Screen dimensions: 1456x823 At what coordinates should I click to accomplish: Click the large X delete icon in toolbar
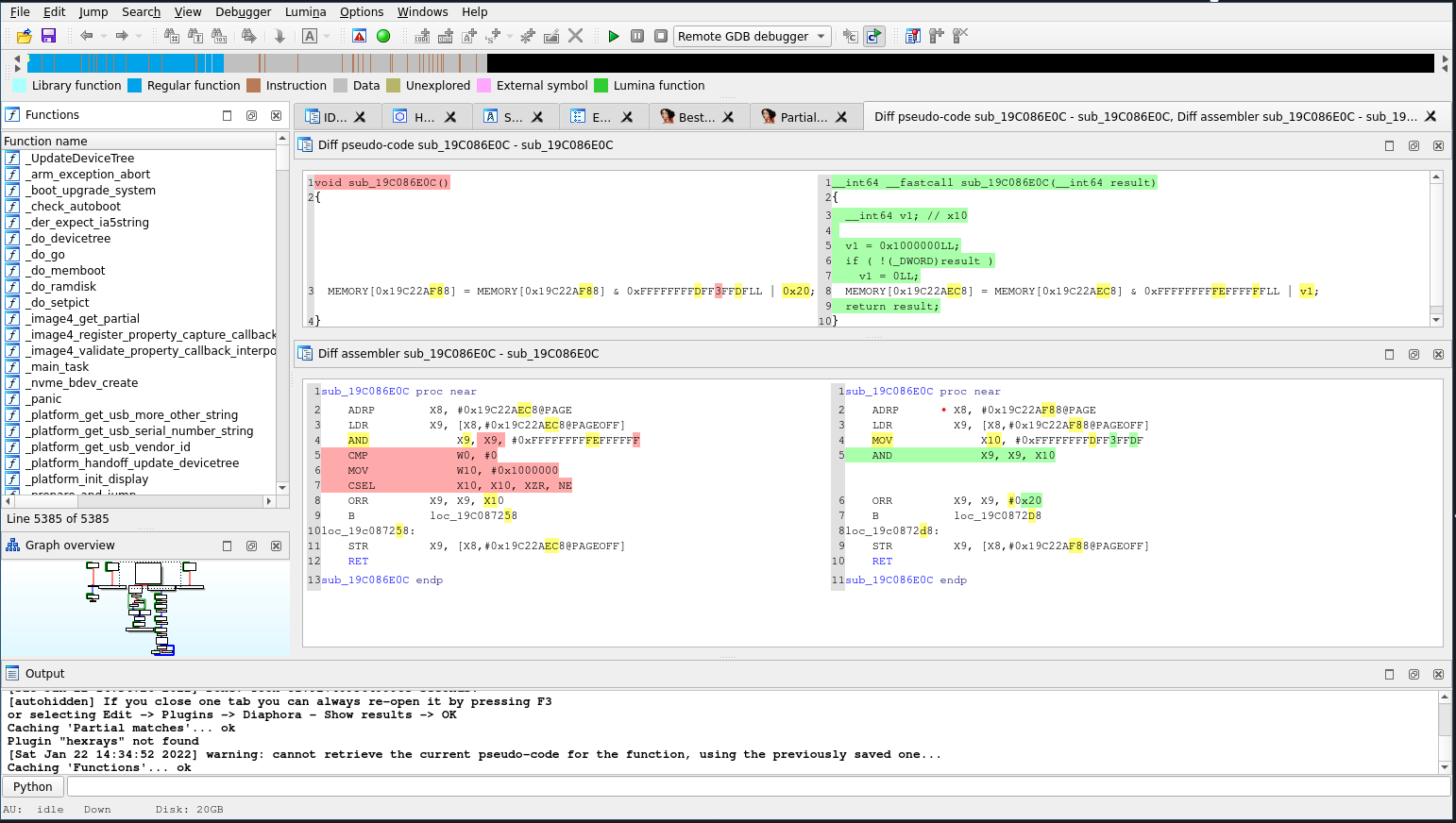coord(576,36)
